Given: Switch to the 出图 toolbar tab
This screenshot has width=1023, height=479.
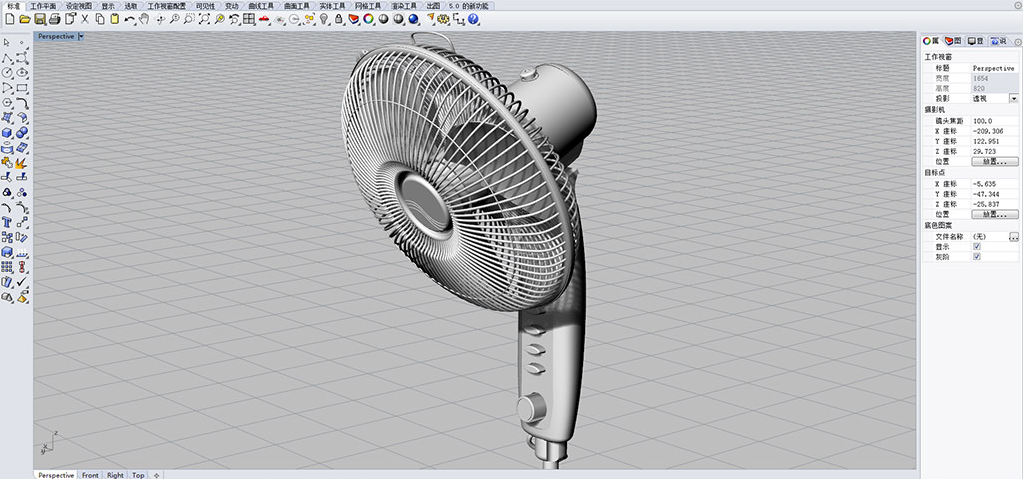Looking at the screenshot, I should click(x=433, y=5).
